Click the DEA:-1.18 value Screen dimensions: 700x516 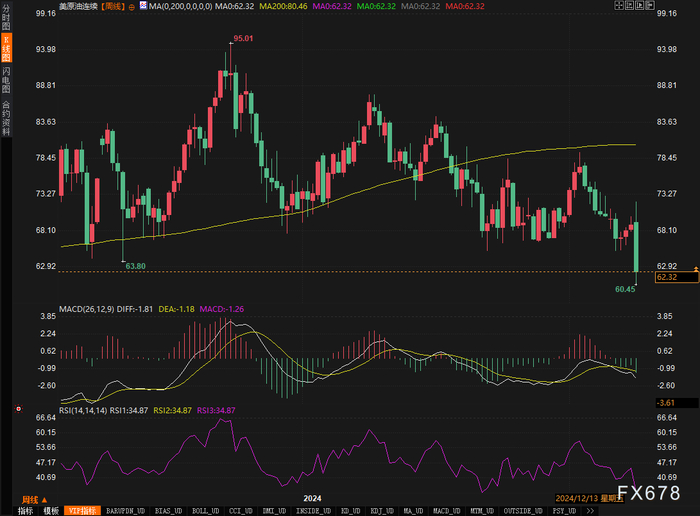click(x=176, y=309)
